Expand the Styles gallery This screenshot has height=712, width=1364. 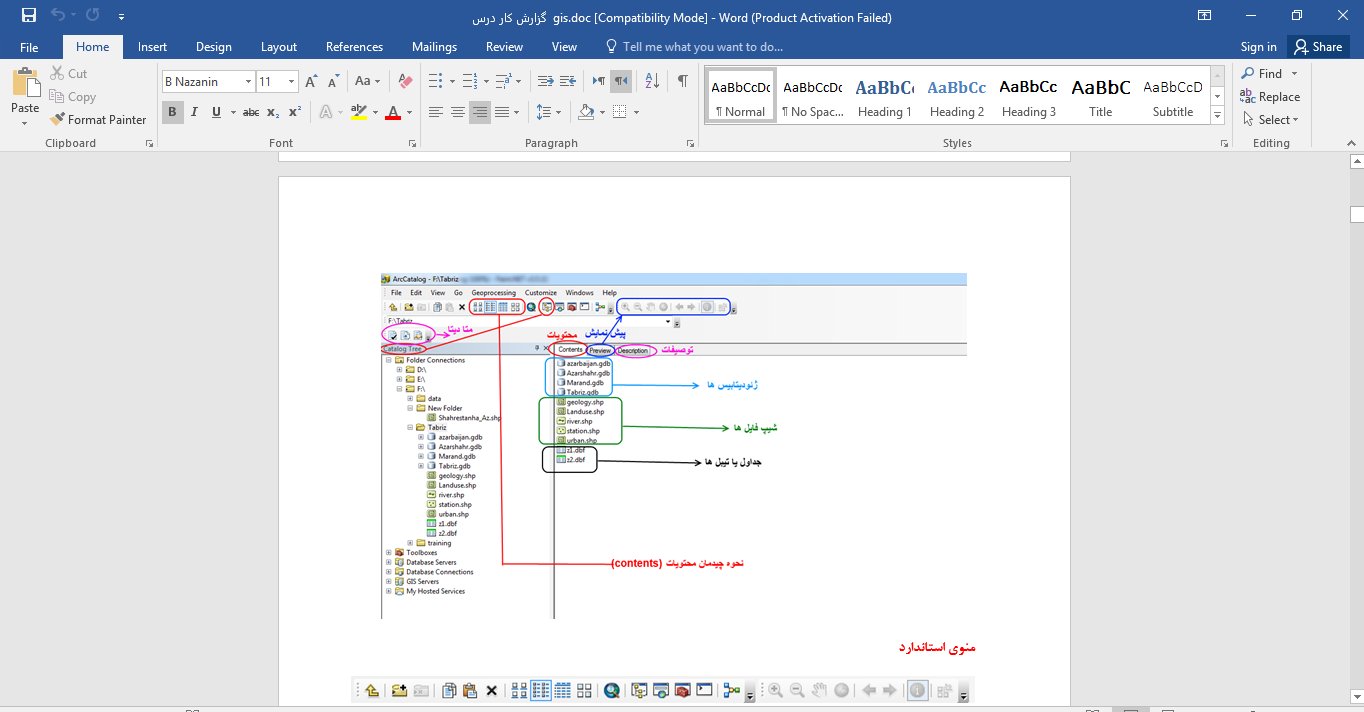1217,116
